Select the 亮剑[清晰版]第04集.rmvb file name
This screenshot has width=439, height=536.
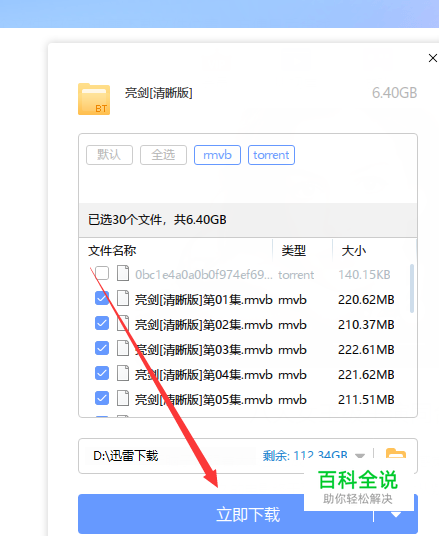click(203, 375)
